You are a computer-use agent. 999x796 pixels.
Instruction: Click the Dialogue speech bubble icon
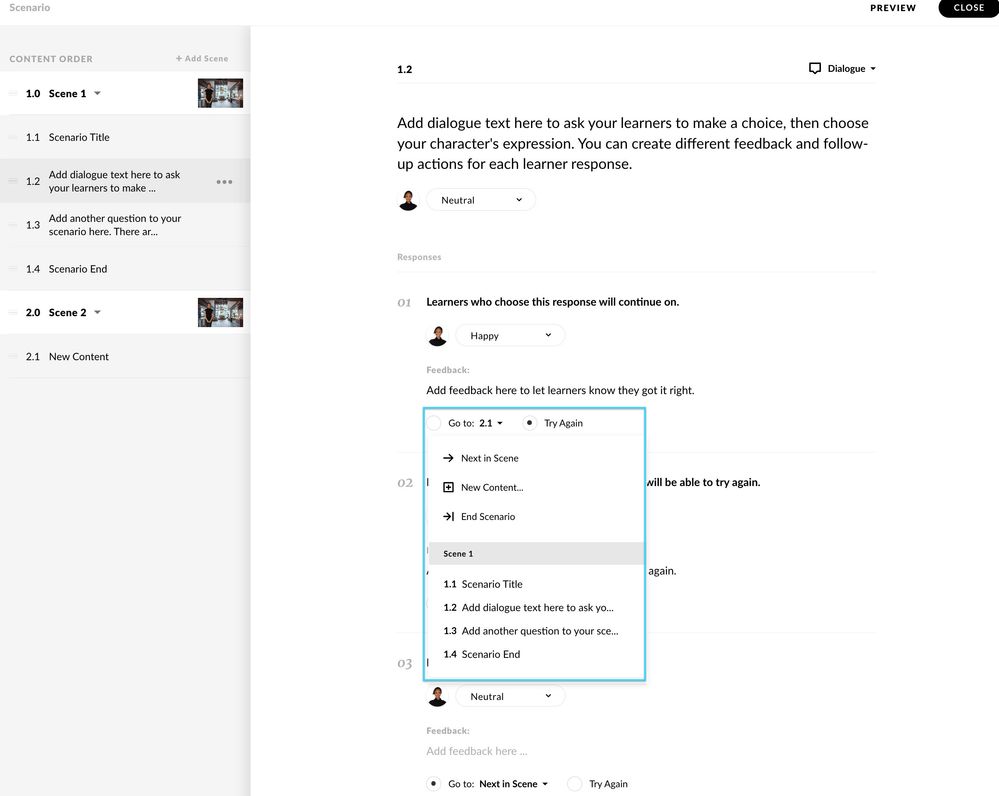pos(814,68)
